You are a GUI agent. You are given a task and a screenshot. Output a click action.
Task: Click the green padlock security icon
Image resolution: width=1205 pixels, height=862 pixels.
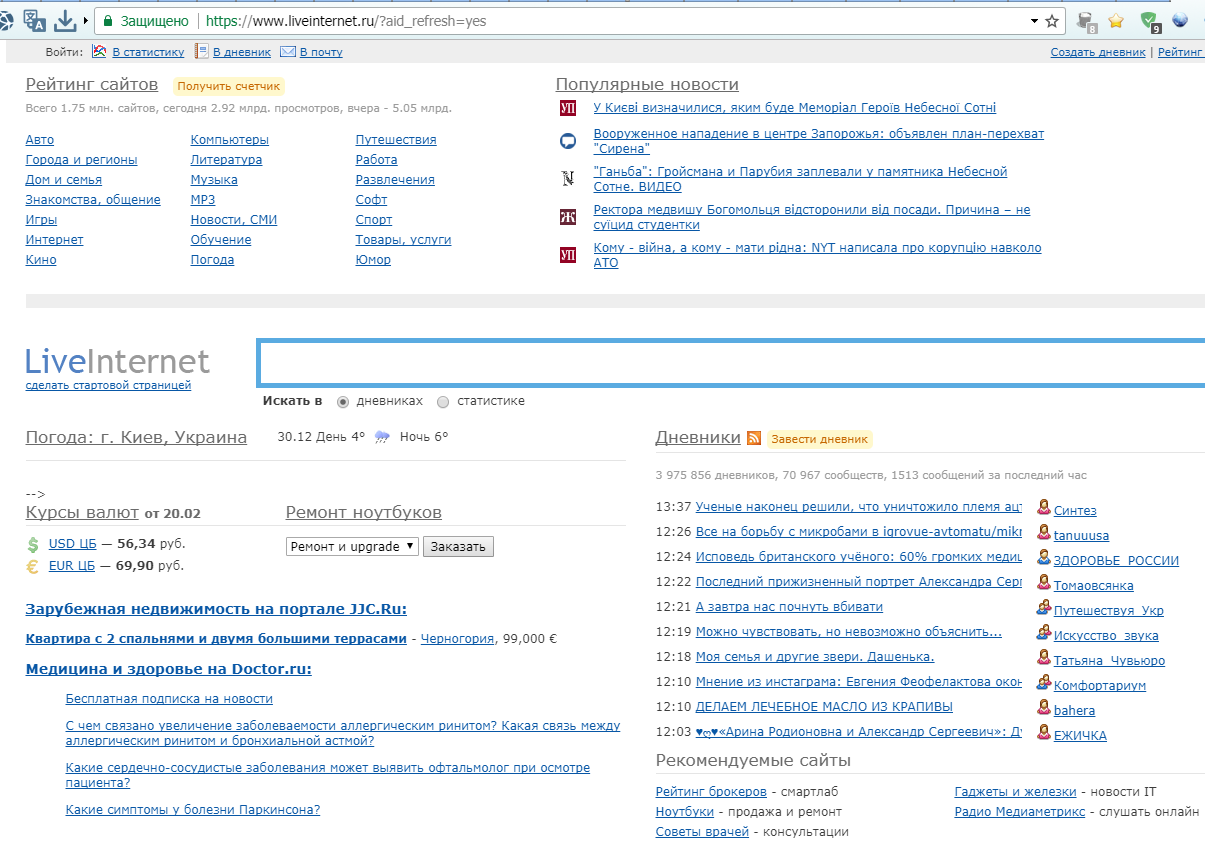pos(108,21)
